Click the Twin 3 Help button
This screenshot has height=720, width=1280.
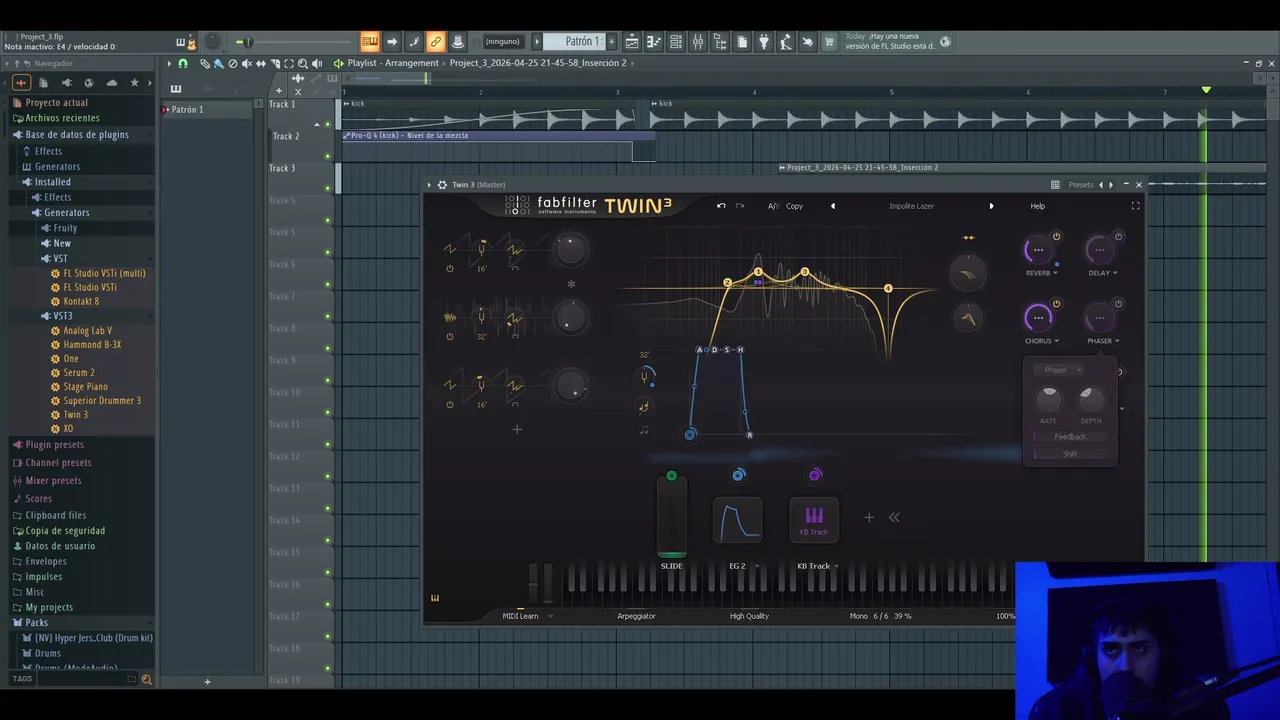point(1038,206)
